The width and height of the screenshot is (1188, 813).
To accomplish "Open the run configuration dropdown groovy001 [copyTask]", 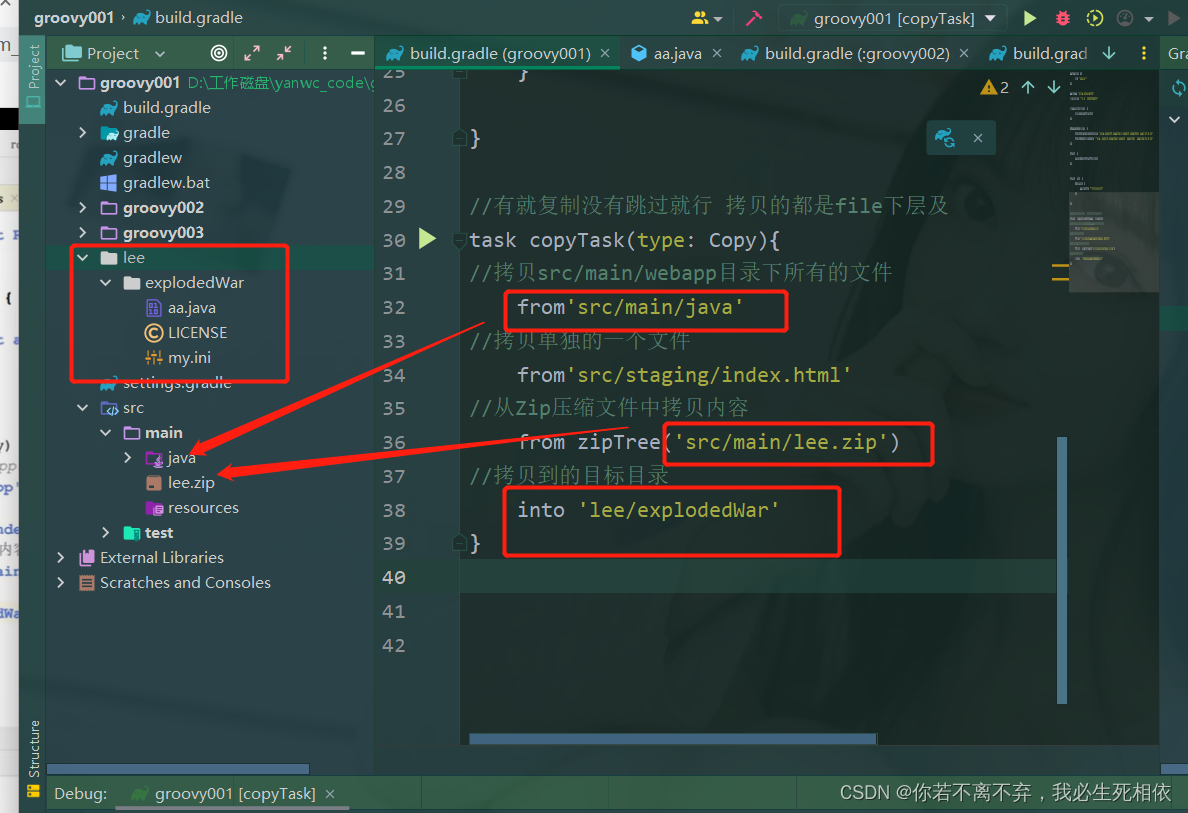I will pos(893,18).
